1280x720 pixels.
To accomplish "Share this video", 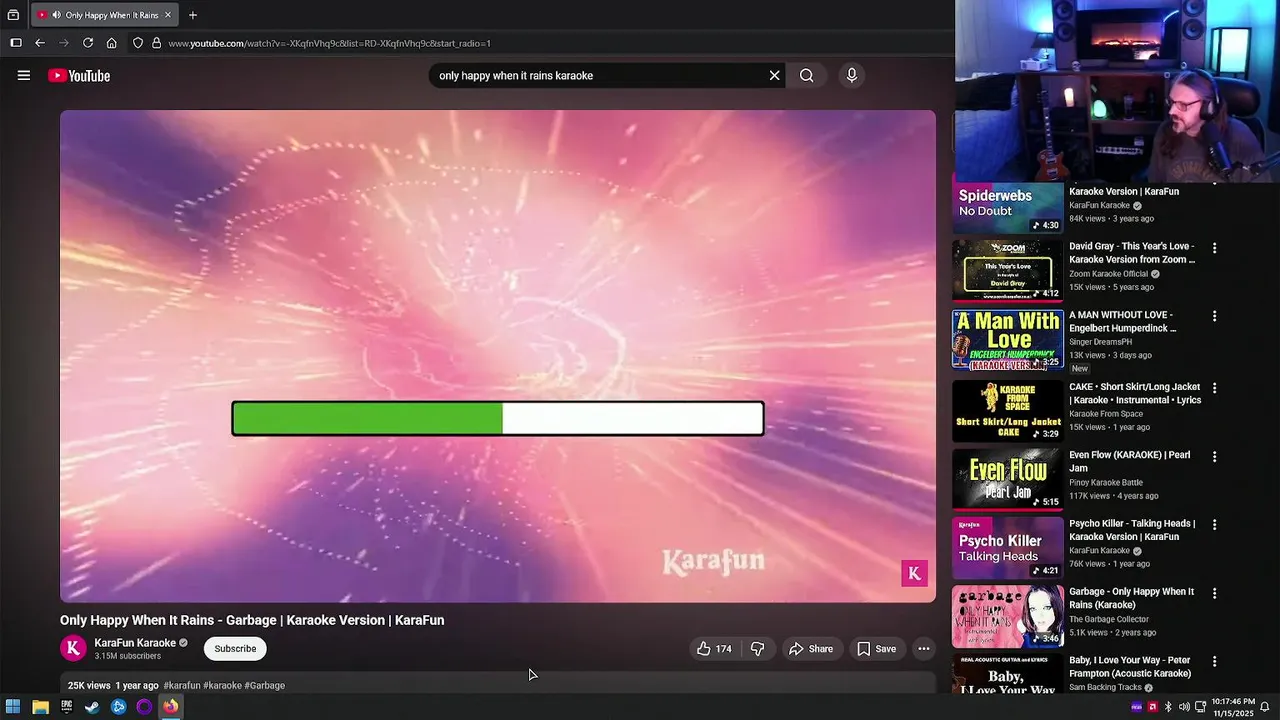I will pos(811,649).
